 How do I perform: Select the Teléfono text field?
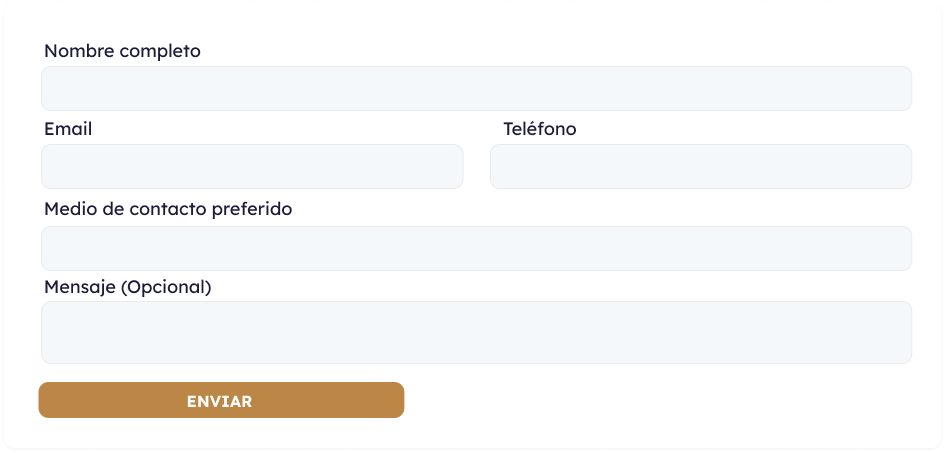click(x=700, y=166)
